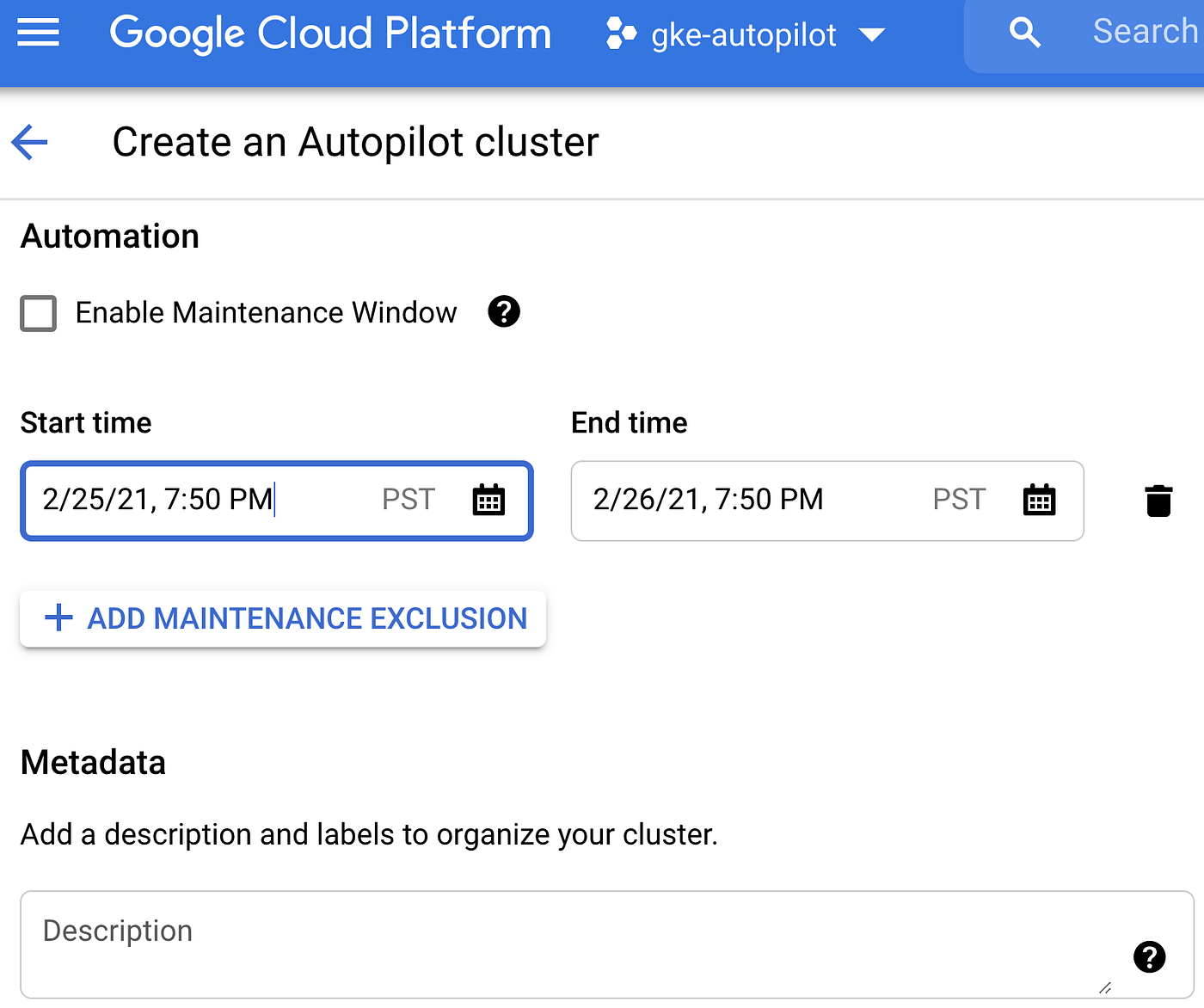Open help for Enable Maintenance Window

504,311
